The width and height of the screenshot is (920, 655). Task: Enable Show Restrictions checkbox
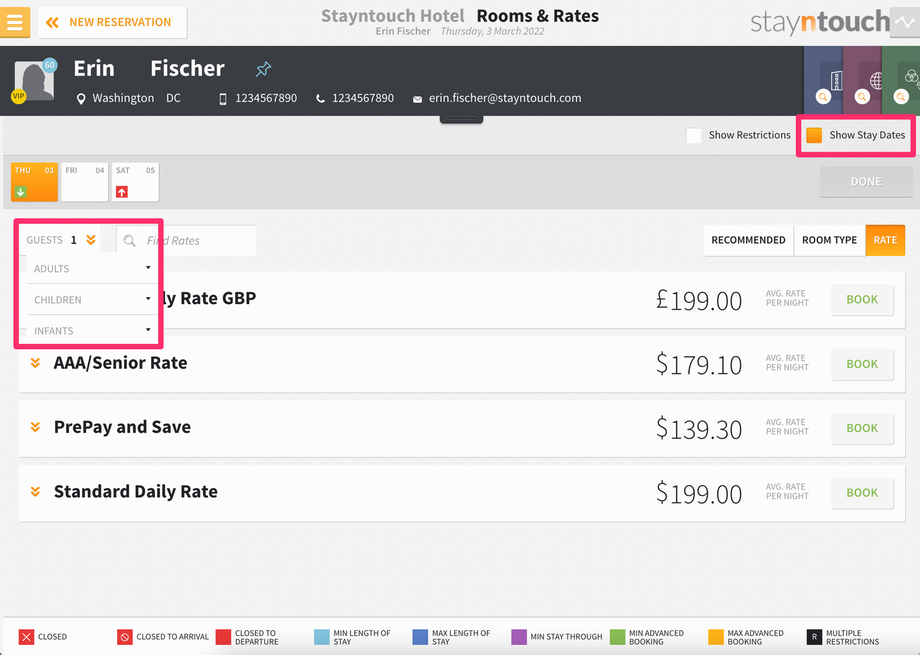tap(694, 136)
